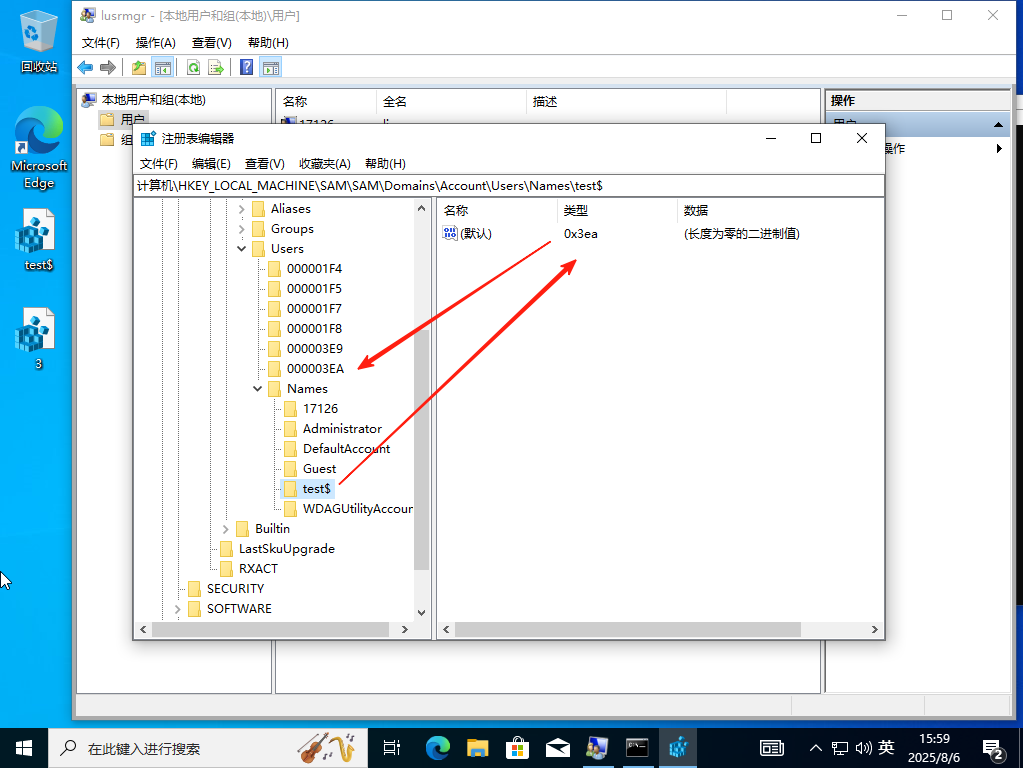Click the Refresh icon in lusrmgr toolbar
Image resolution: width=1023 pixels, height=768 pixels.
point(193,67)
